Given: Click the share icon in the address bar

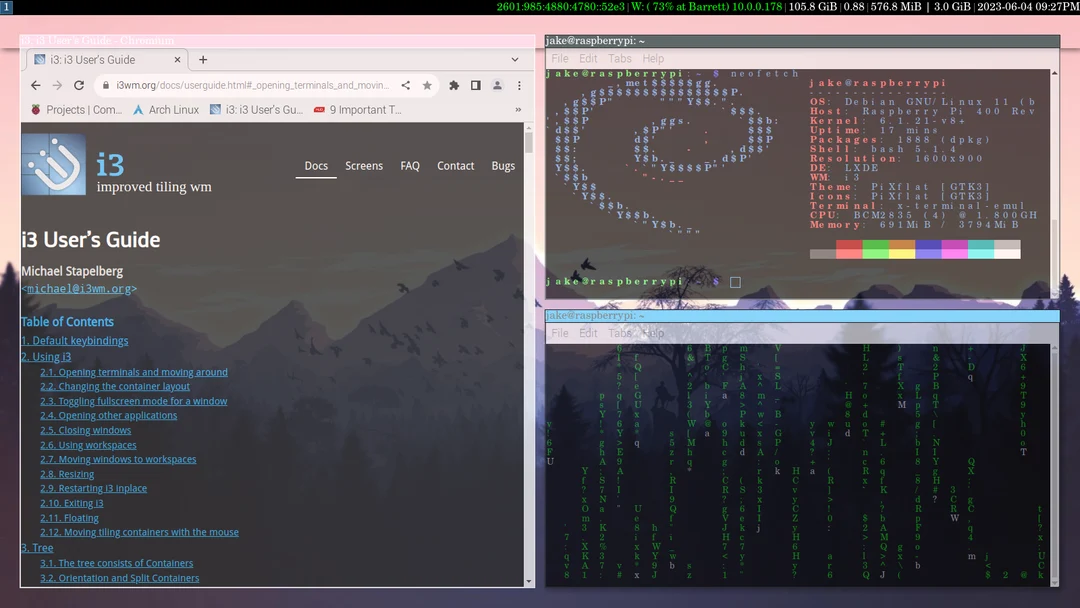Looking at the screenshot, I should click(404, 85).
